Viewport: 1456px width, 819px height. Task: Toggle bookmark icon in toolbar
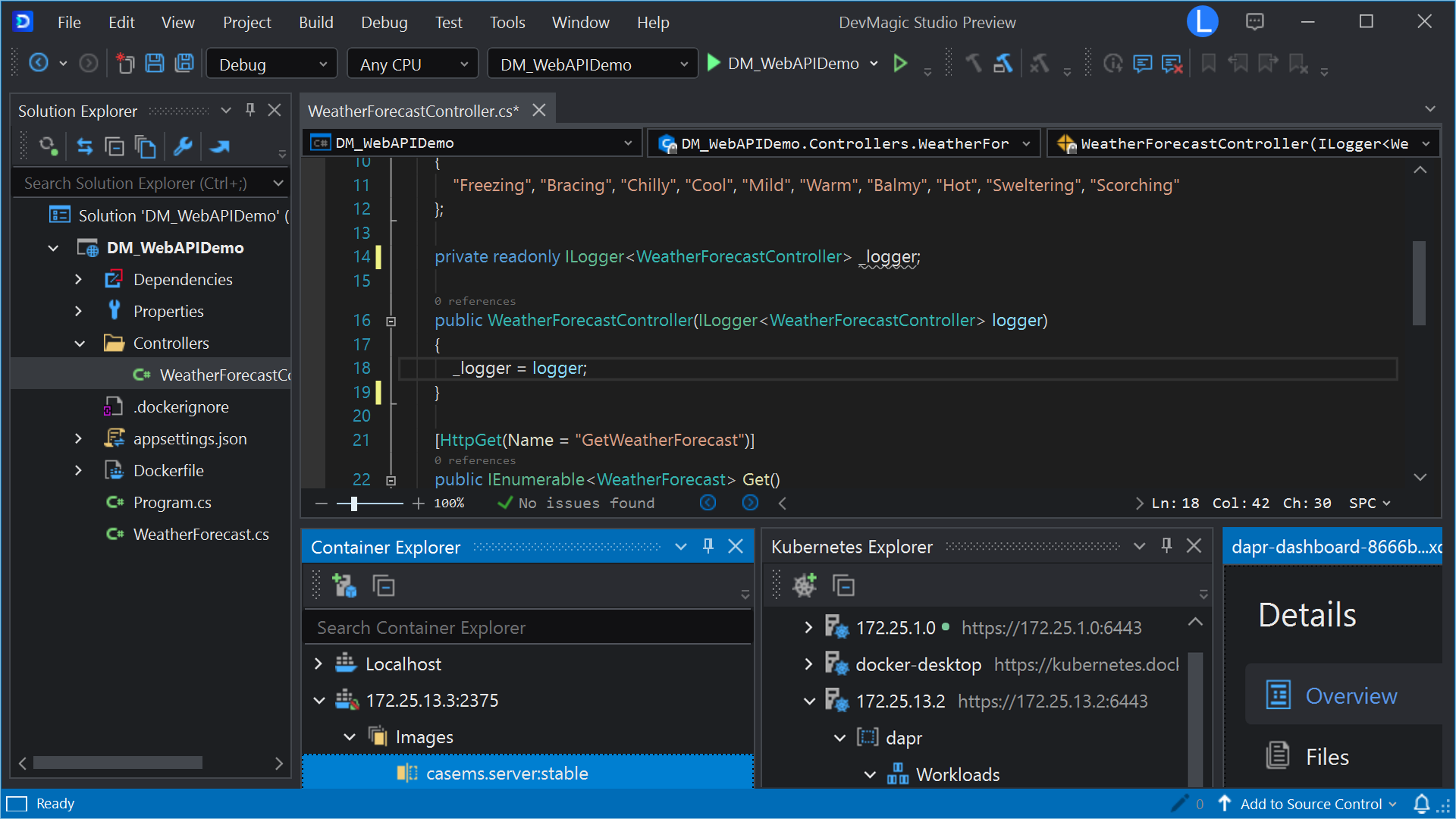tap(1209, 64)
